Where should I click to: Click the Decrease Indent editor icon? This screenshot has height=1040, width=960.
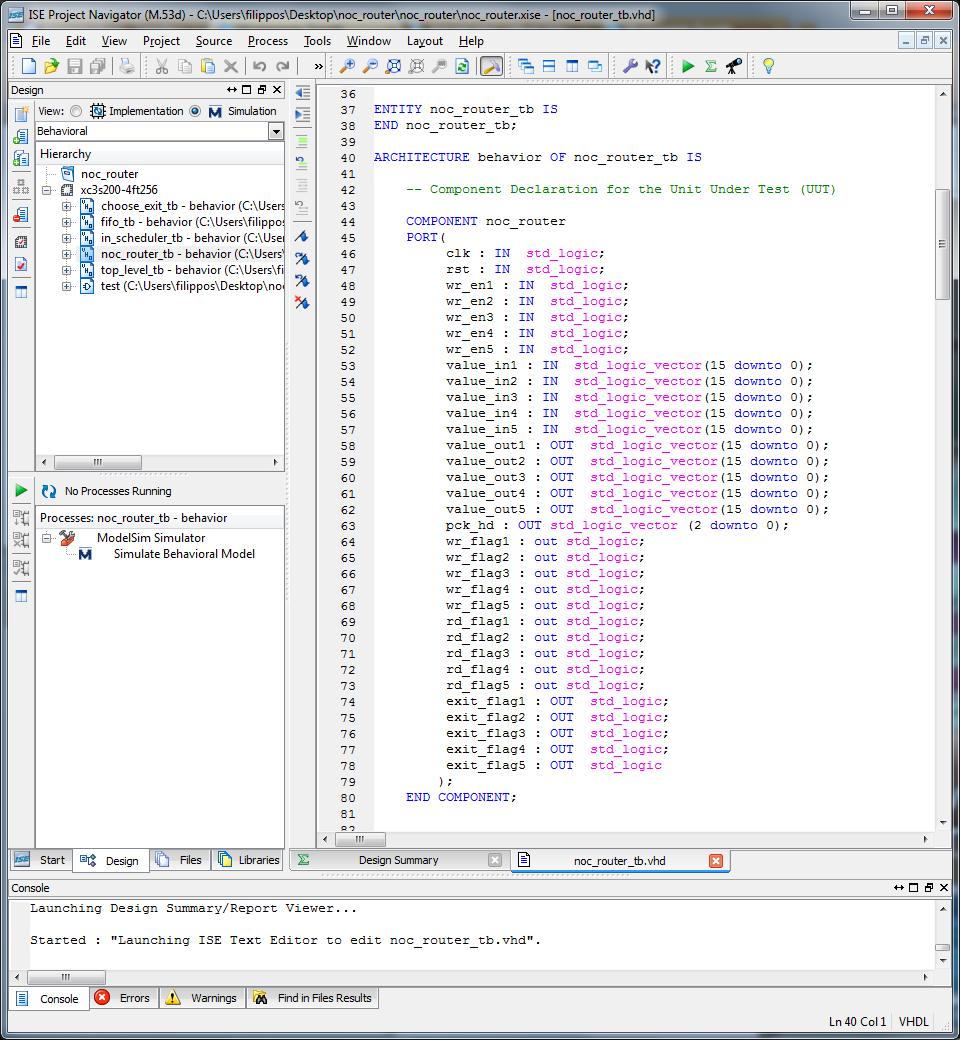pos(302,92)
